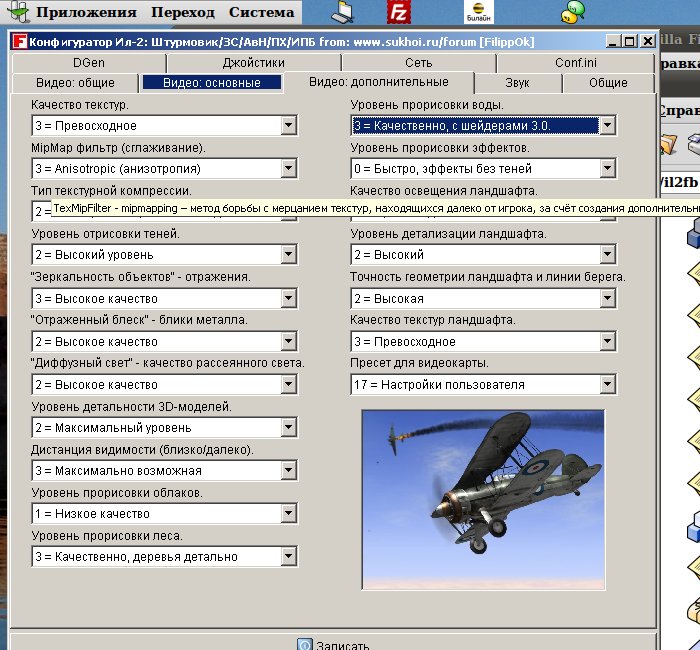Screen dimensions: 700x650
Task: Open the green chat bubbles messenger icon
Action: (x=572, y=12)
